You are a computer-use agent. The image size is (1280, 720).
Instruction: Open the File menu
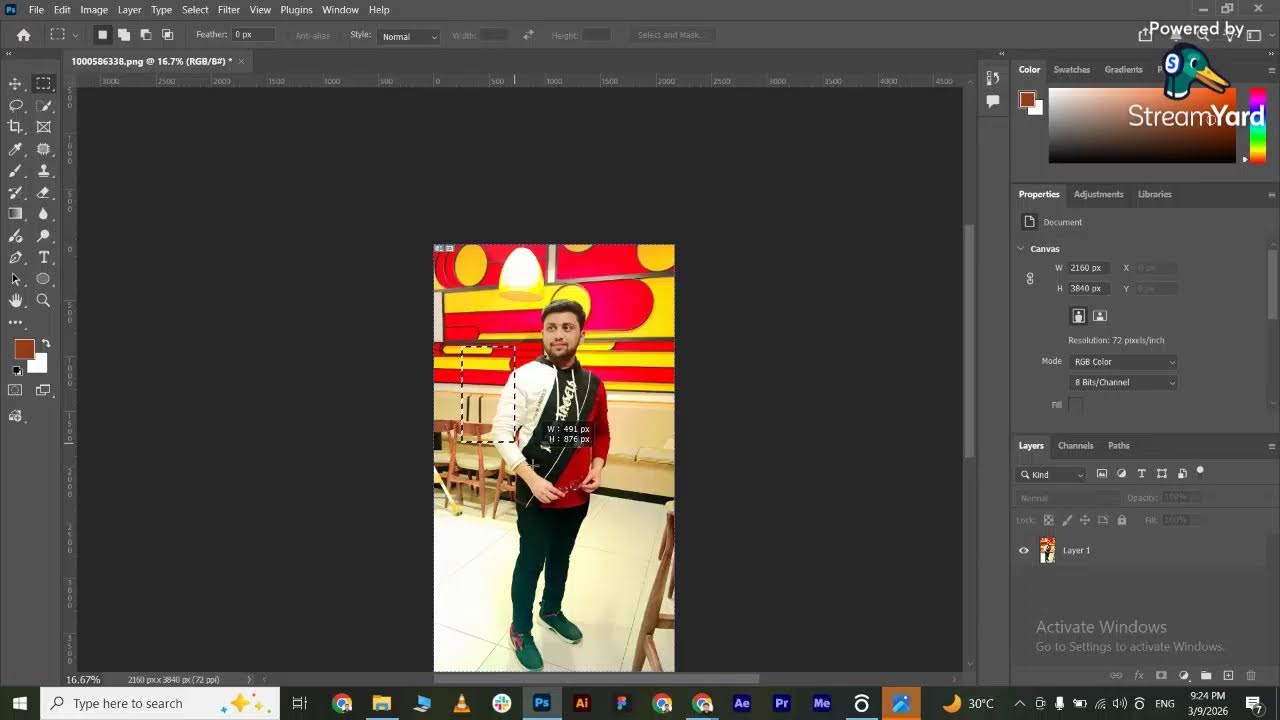36,9
